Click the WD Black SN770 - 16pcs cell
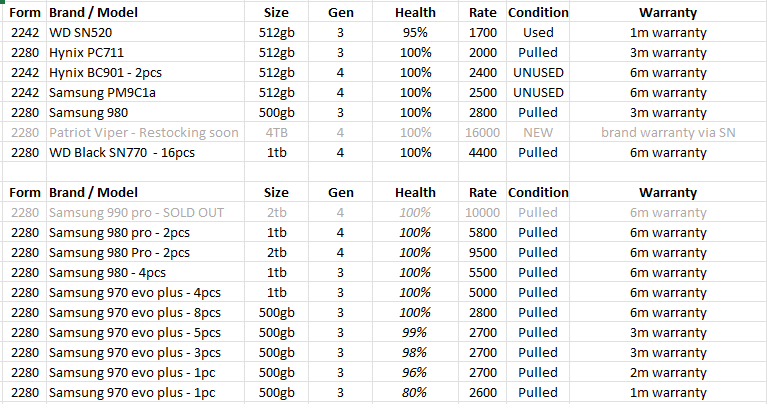This screenshot has width=767, height=404. 145,153
